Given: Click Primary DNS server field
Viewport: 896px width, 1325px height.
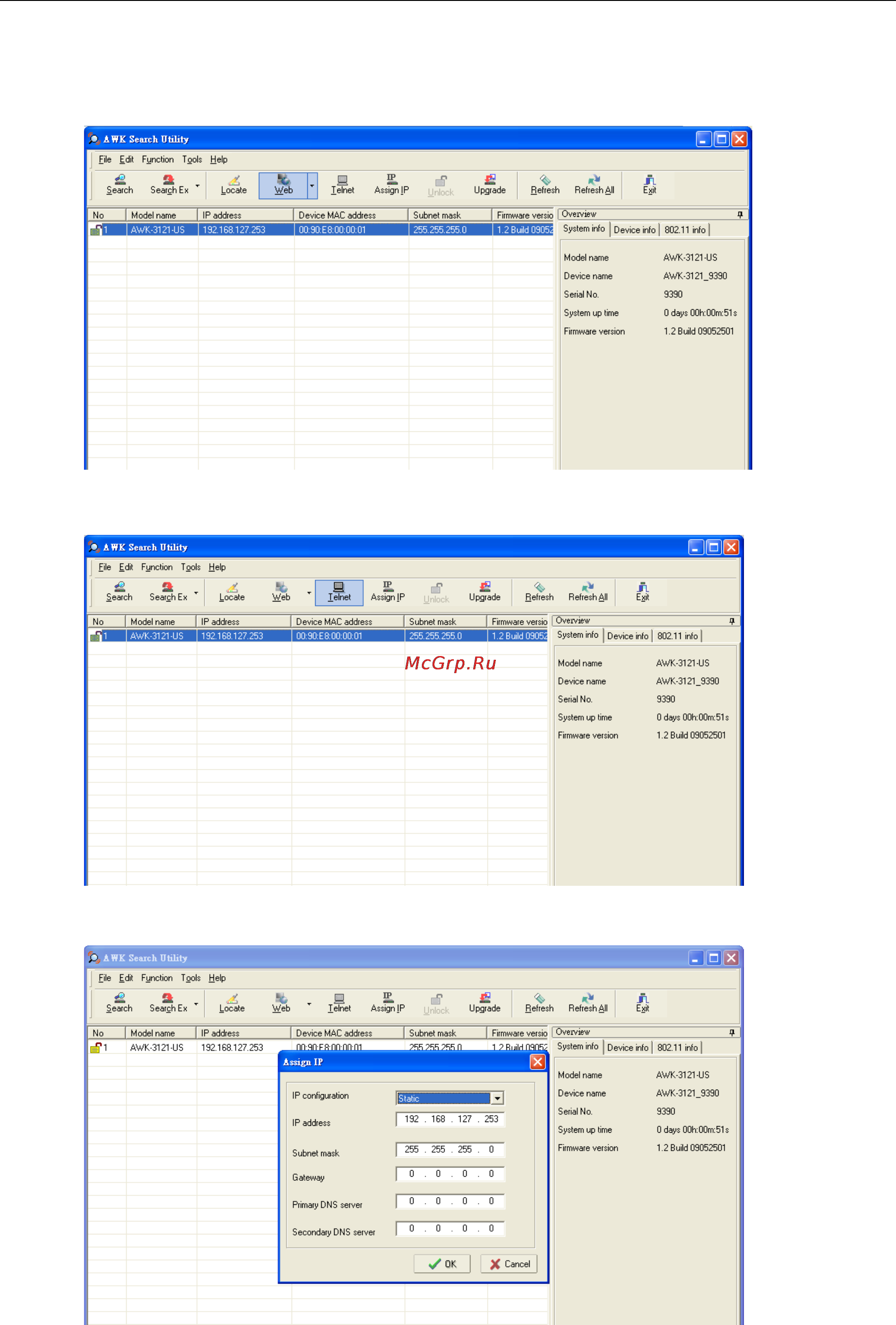Looking at the screenshot, I should (x=450, y=1201).
